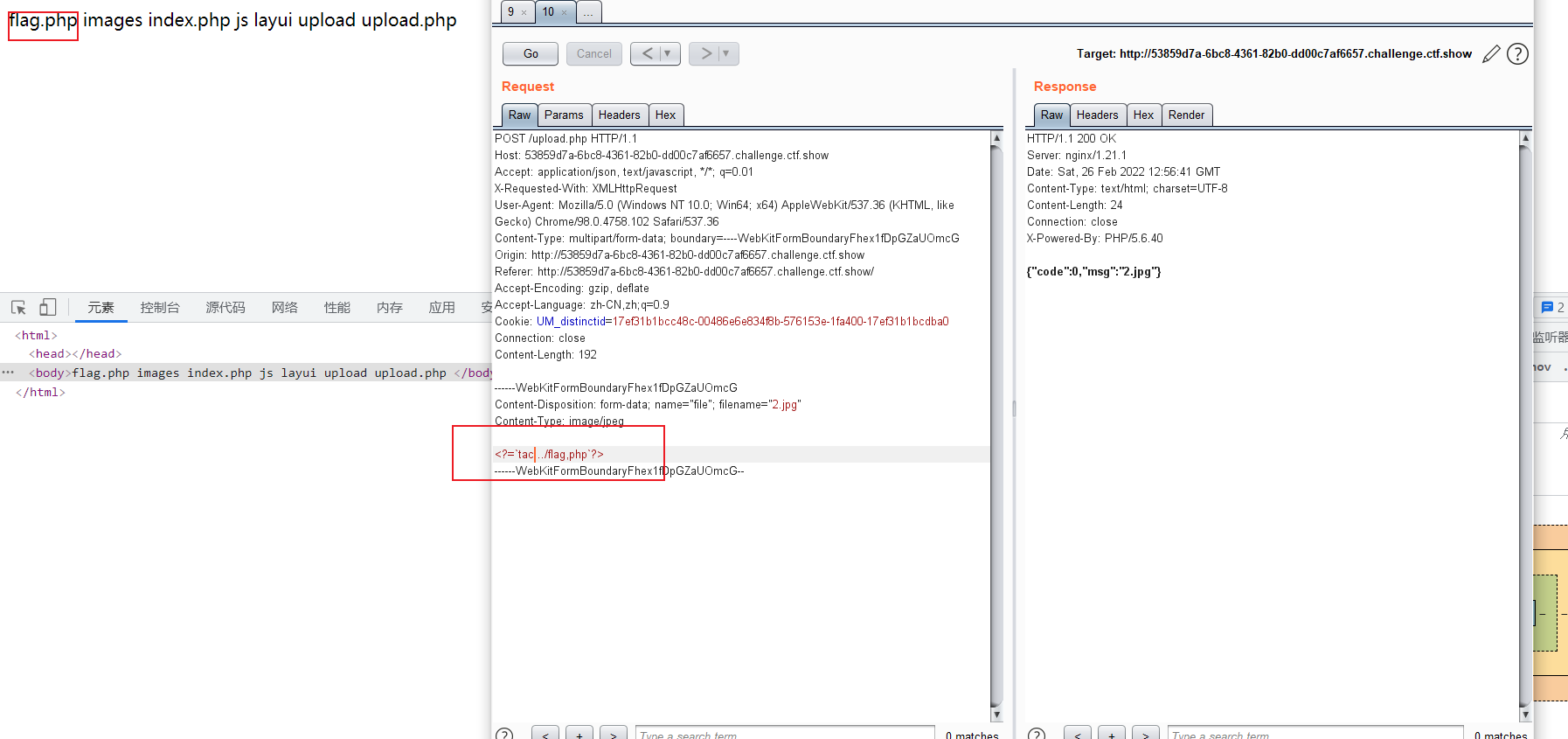Viewport: 1568px width, 739px height.
Task: Click flag.php text on the web page
Action: click(43, 20)
